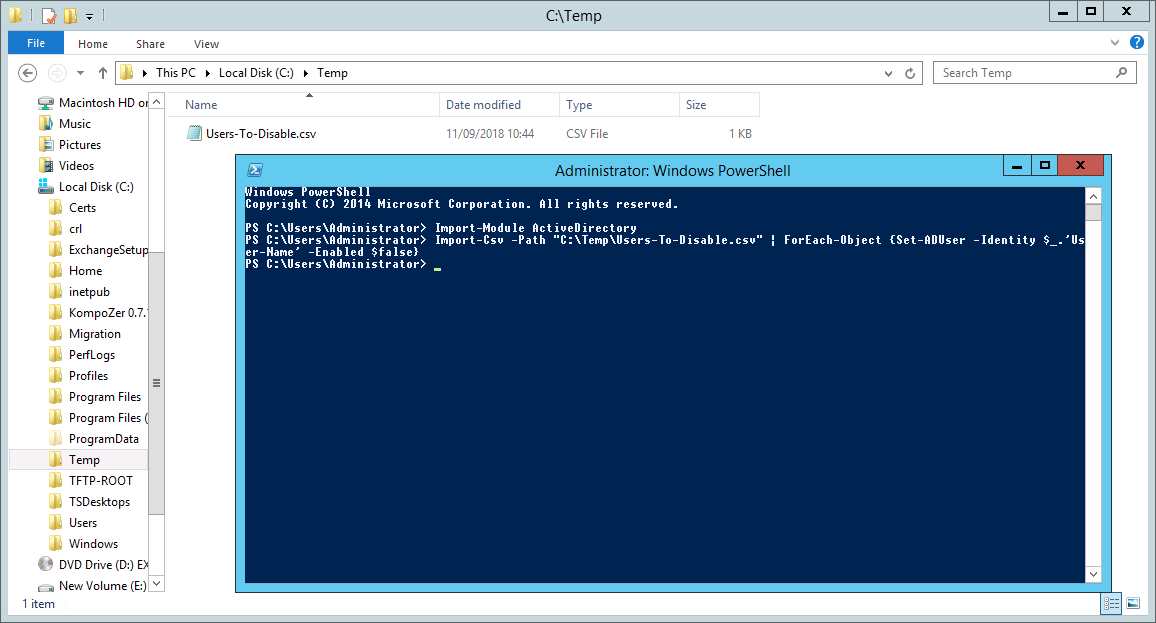Refresh the Temp folder view

pos(910,73)
